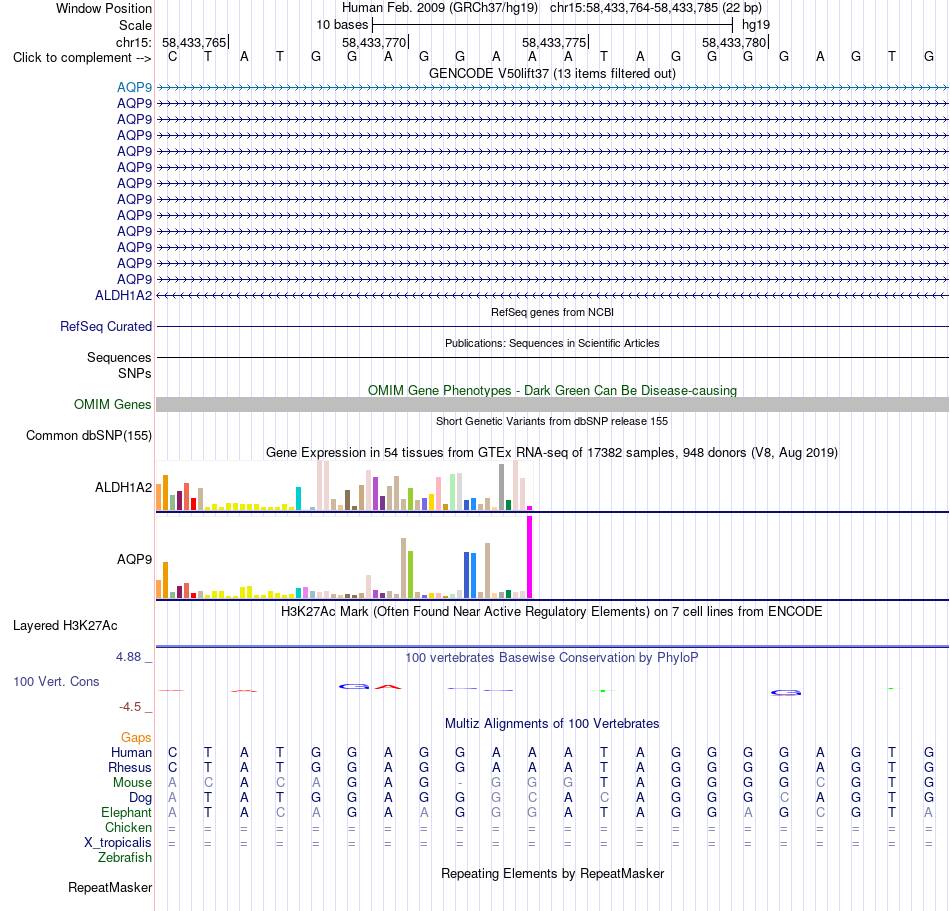Click the Scale label
This screenshot has width=950, height=911.
[x=136, y=25]
